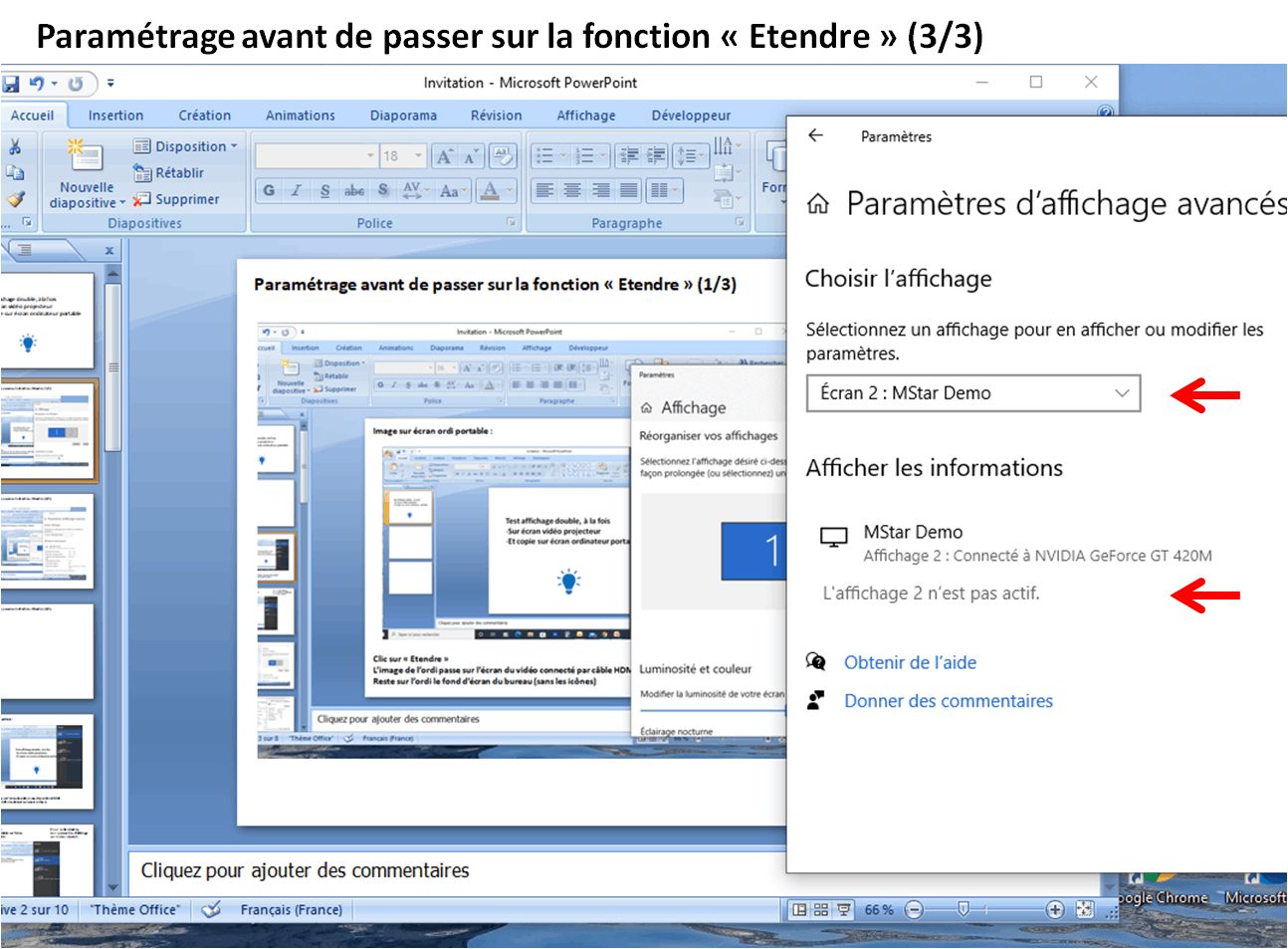Click the spell check icon in status bar

click(210, 909)
